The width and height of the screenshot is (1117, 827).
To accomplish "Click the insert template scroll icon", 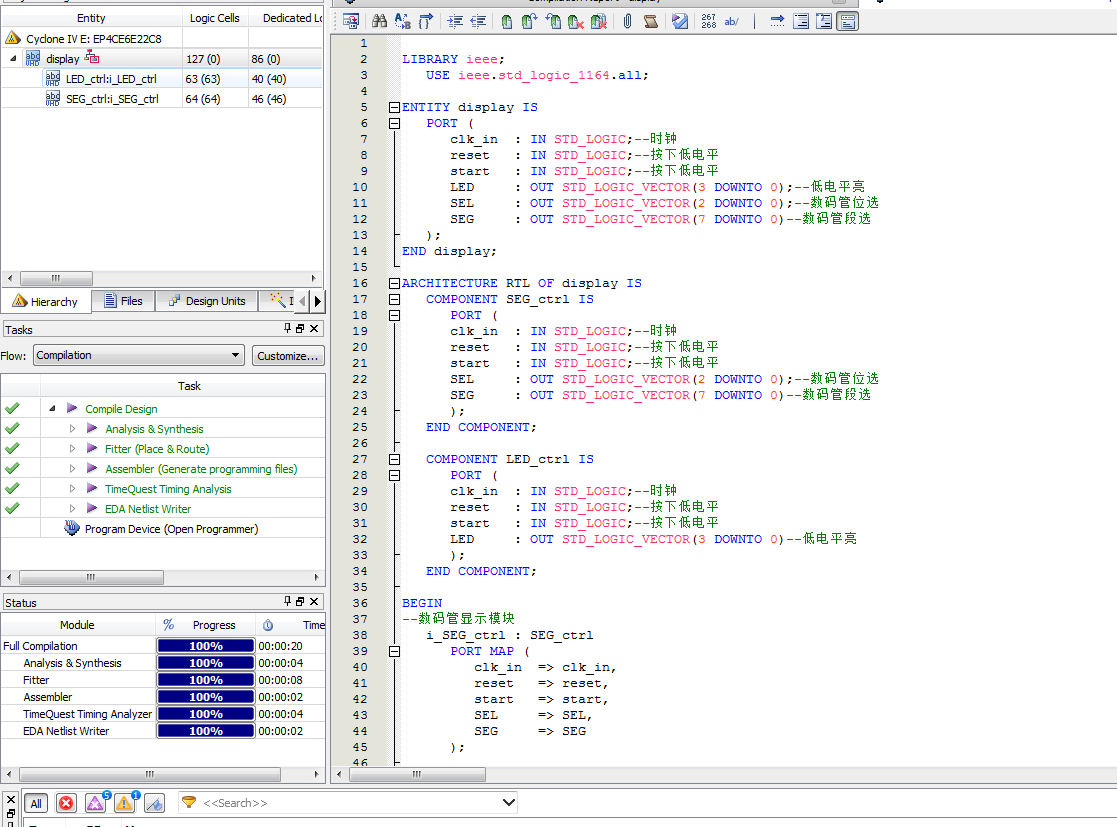I will (650, 21).
